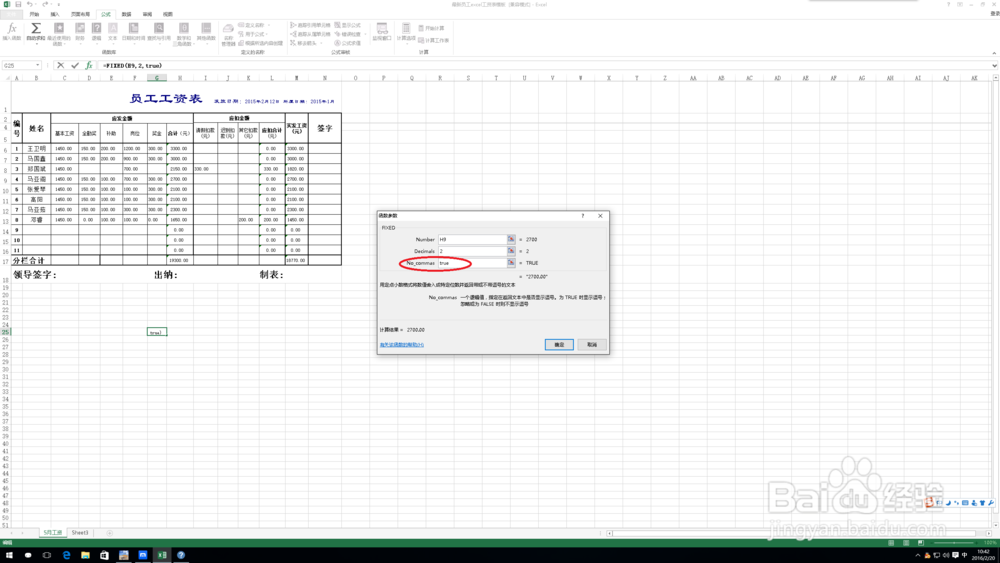1000x563 pixels.
Task: Collapse dialog via Decimals field range selector
Action: click(x=511, y=251)
